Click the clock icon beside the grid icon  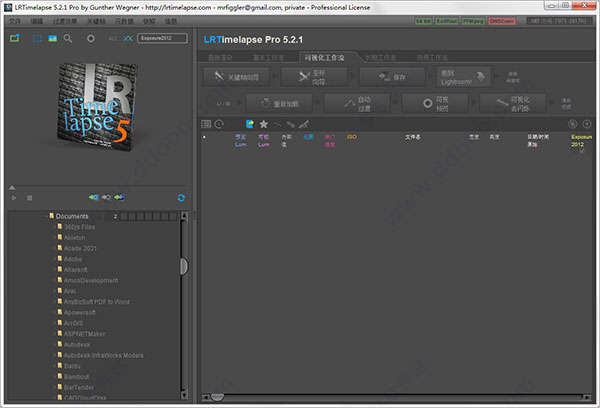click(219, 124)
